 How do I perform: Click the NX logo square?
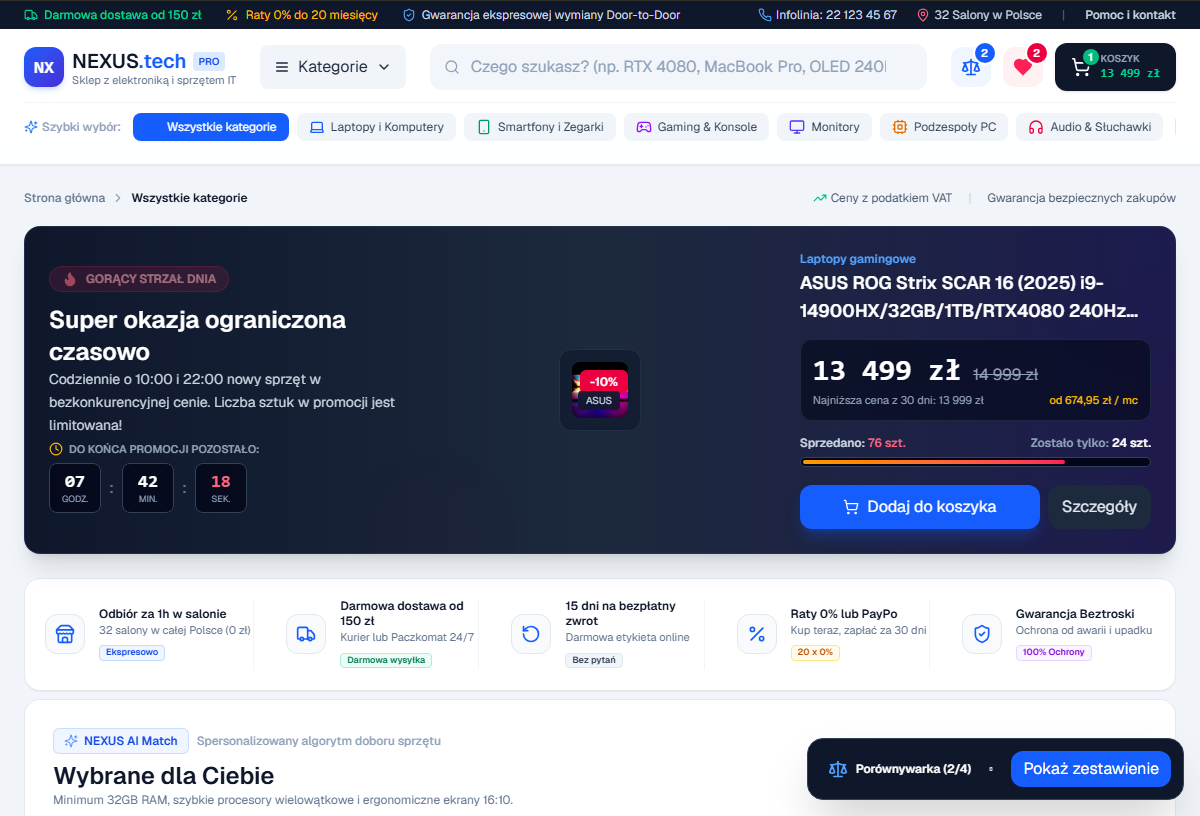[44, 67]
